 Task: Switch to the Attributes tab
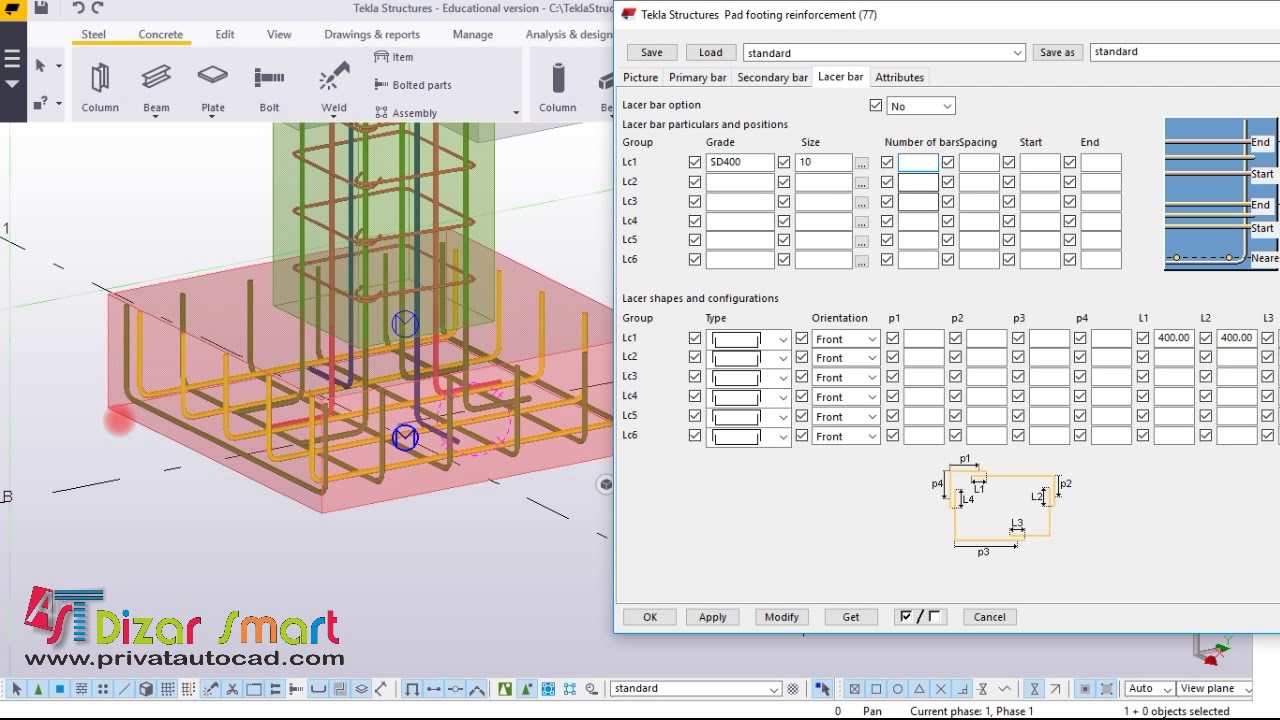899,77
